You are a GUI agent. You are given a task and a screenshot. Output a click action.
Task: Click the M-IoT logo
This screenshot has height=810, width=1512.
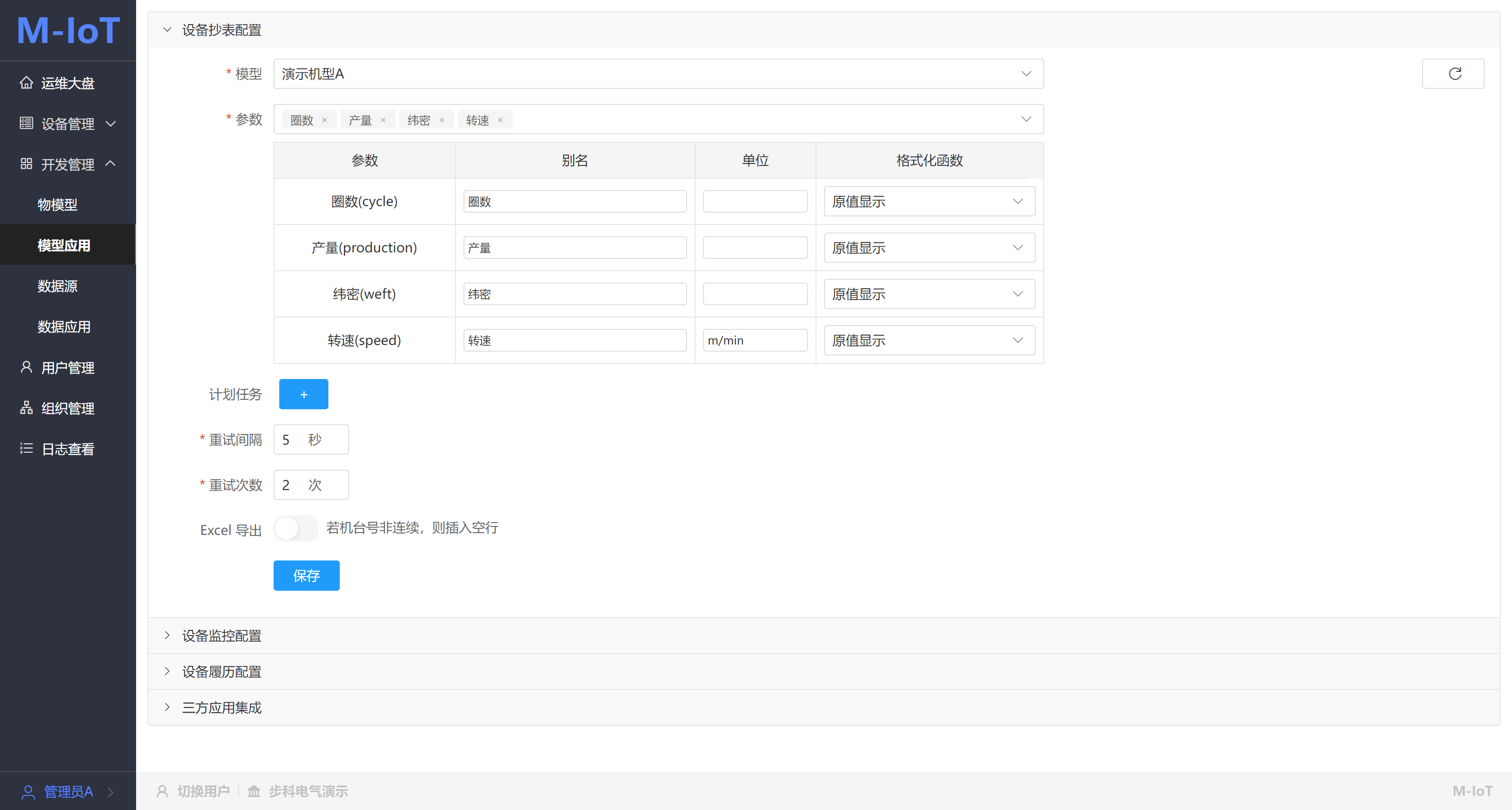tap(68, 31)
